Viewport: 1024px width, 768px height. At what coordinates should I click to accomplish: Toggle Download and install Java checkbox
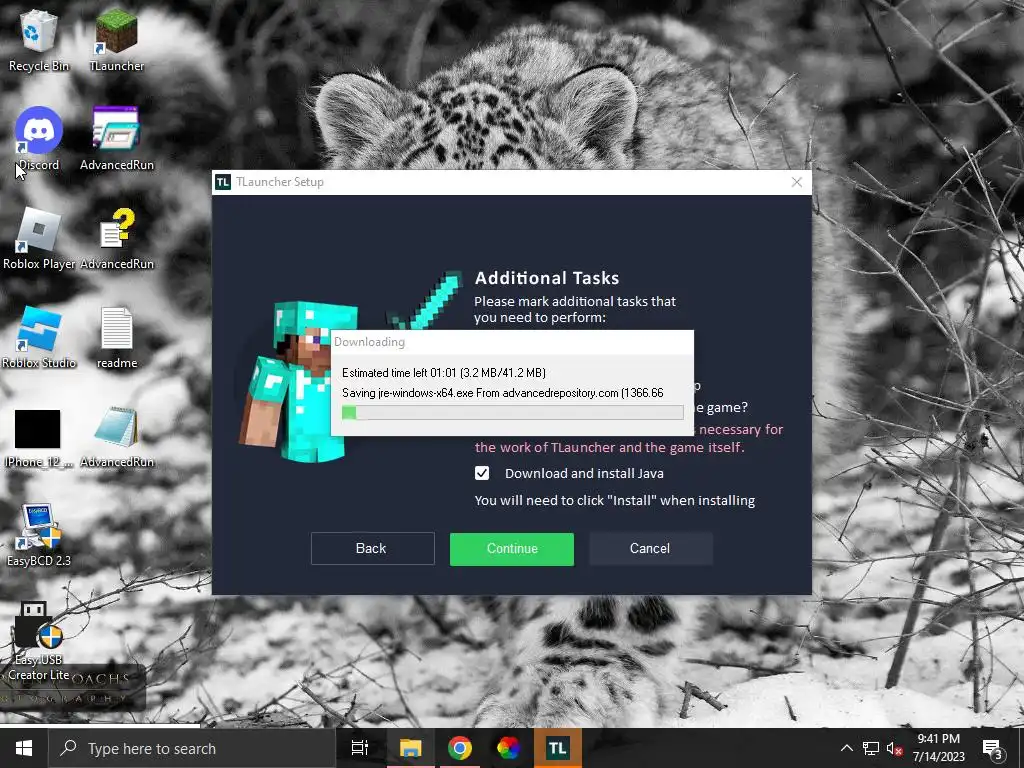point(482,473)
